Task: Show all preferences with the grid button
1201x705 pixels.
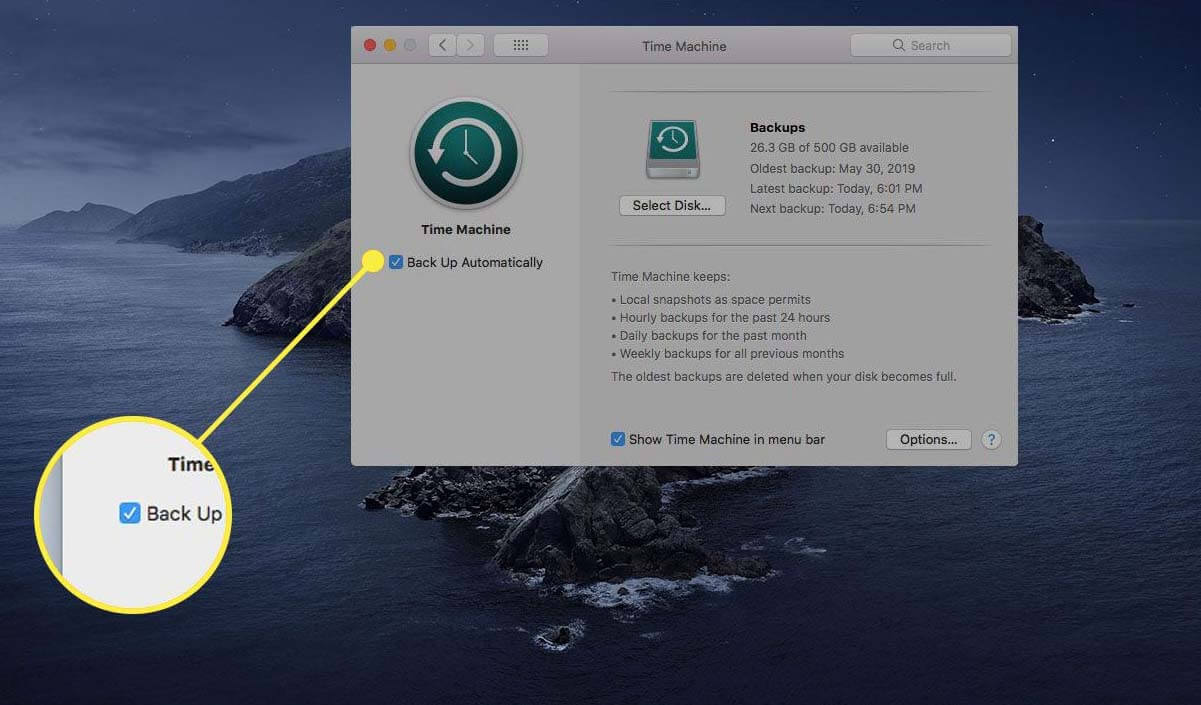Action: (x=520, y=45)
